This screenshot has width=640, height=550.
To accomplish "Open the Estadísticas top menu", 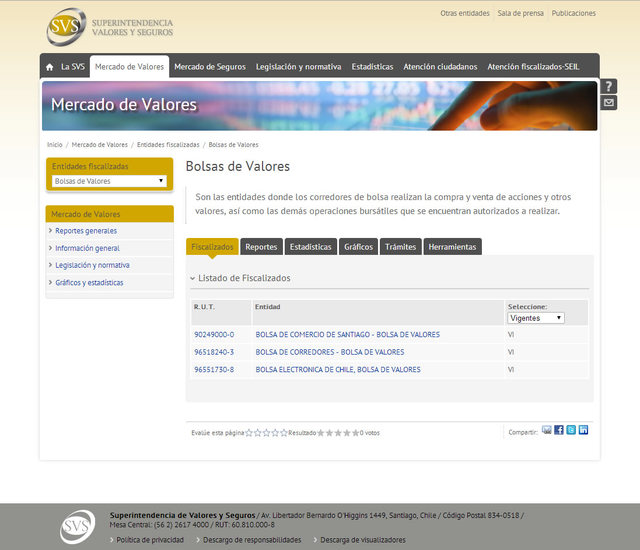I will pyautogui.click(x=372, y=67).
